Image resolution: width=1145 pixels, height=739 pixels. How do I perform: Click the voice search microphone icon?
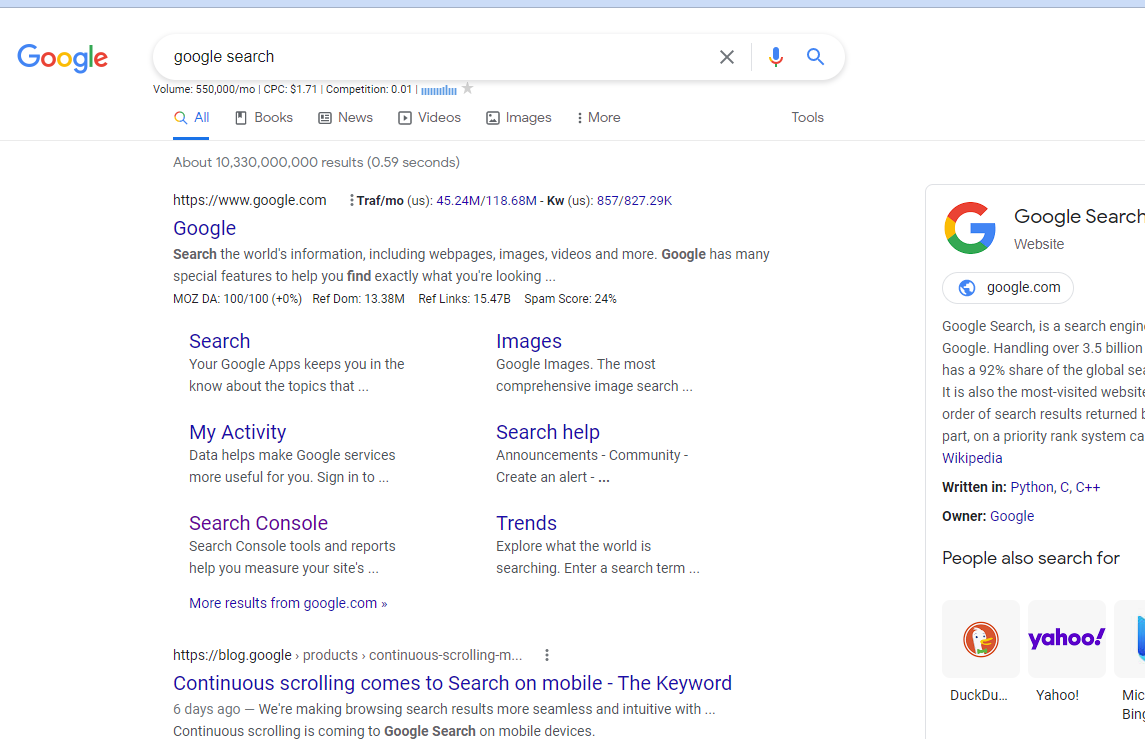pyautogui.click(x=776, y=57)
